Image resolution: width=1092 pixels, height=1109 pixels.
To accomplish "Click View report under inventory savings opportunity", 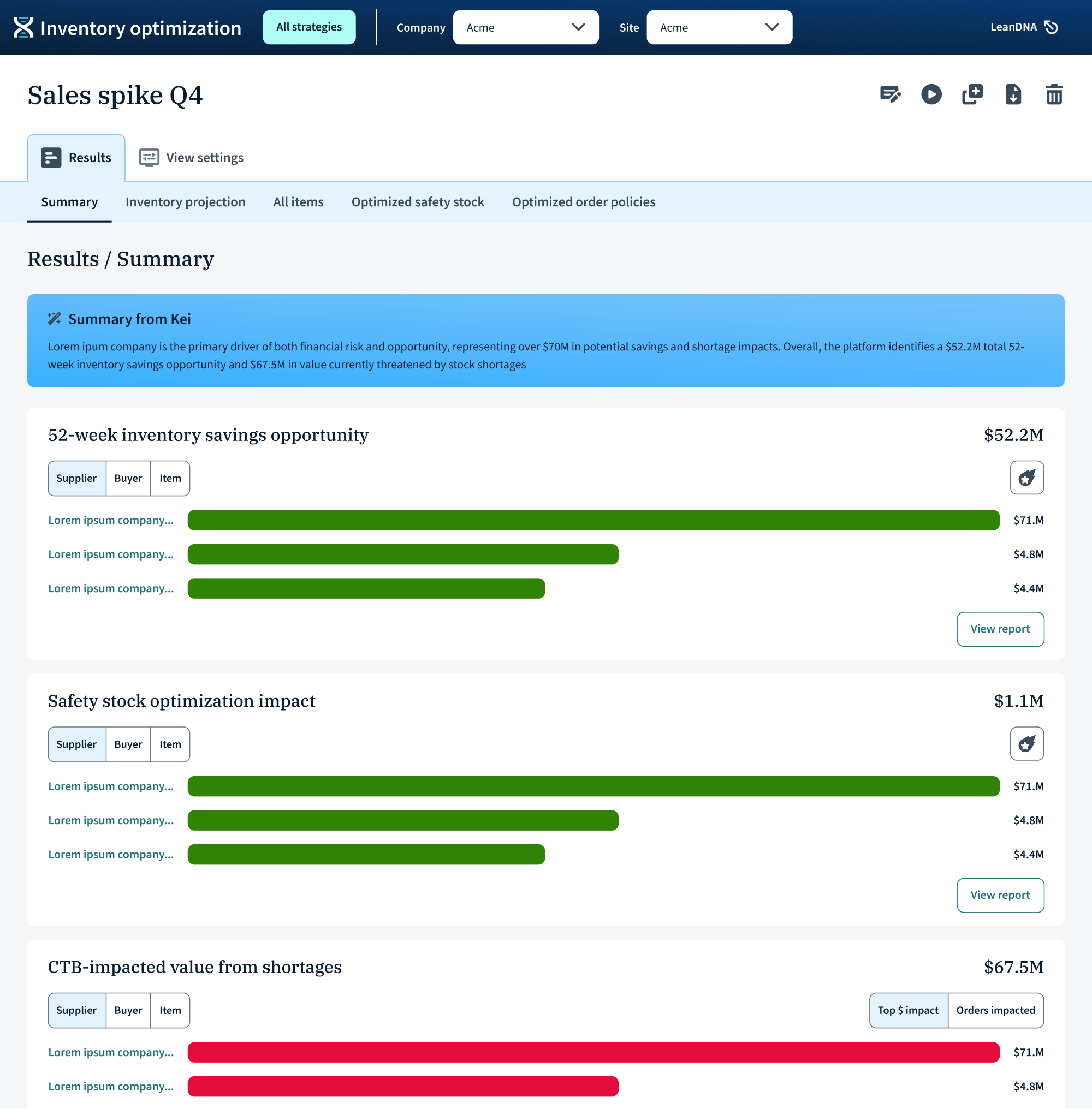I will point(1000,629).
